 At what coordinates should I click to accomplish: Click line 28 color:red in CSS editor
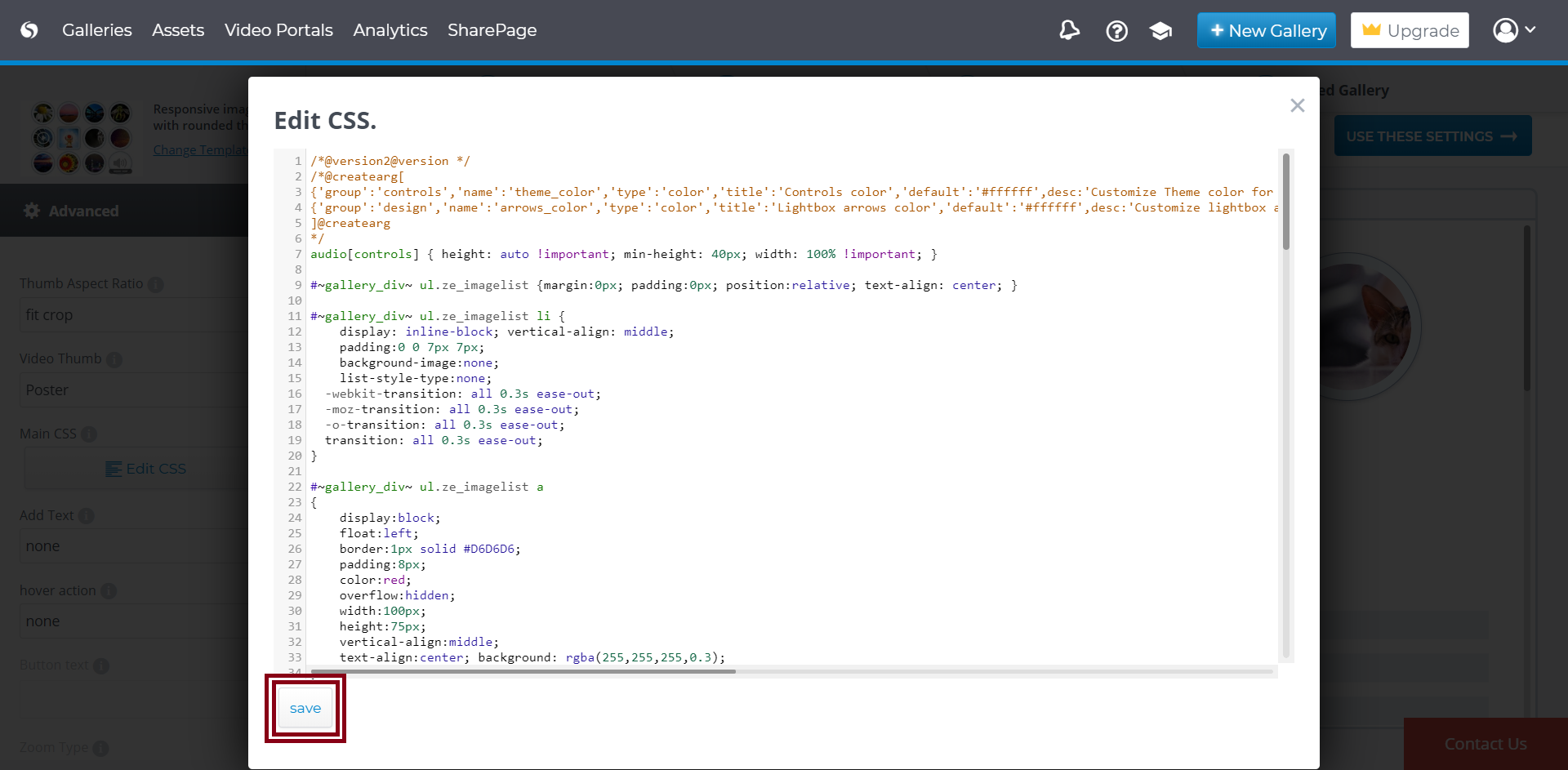point(375,580)
